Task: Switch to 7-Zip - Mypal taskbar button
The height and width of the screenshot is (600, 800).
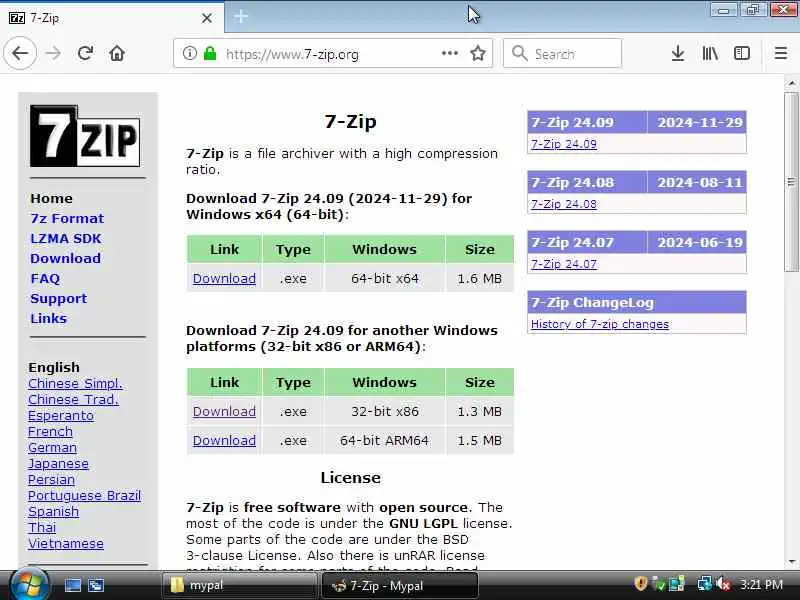Action: (399, 585)
